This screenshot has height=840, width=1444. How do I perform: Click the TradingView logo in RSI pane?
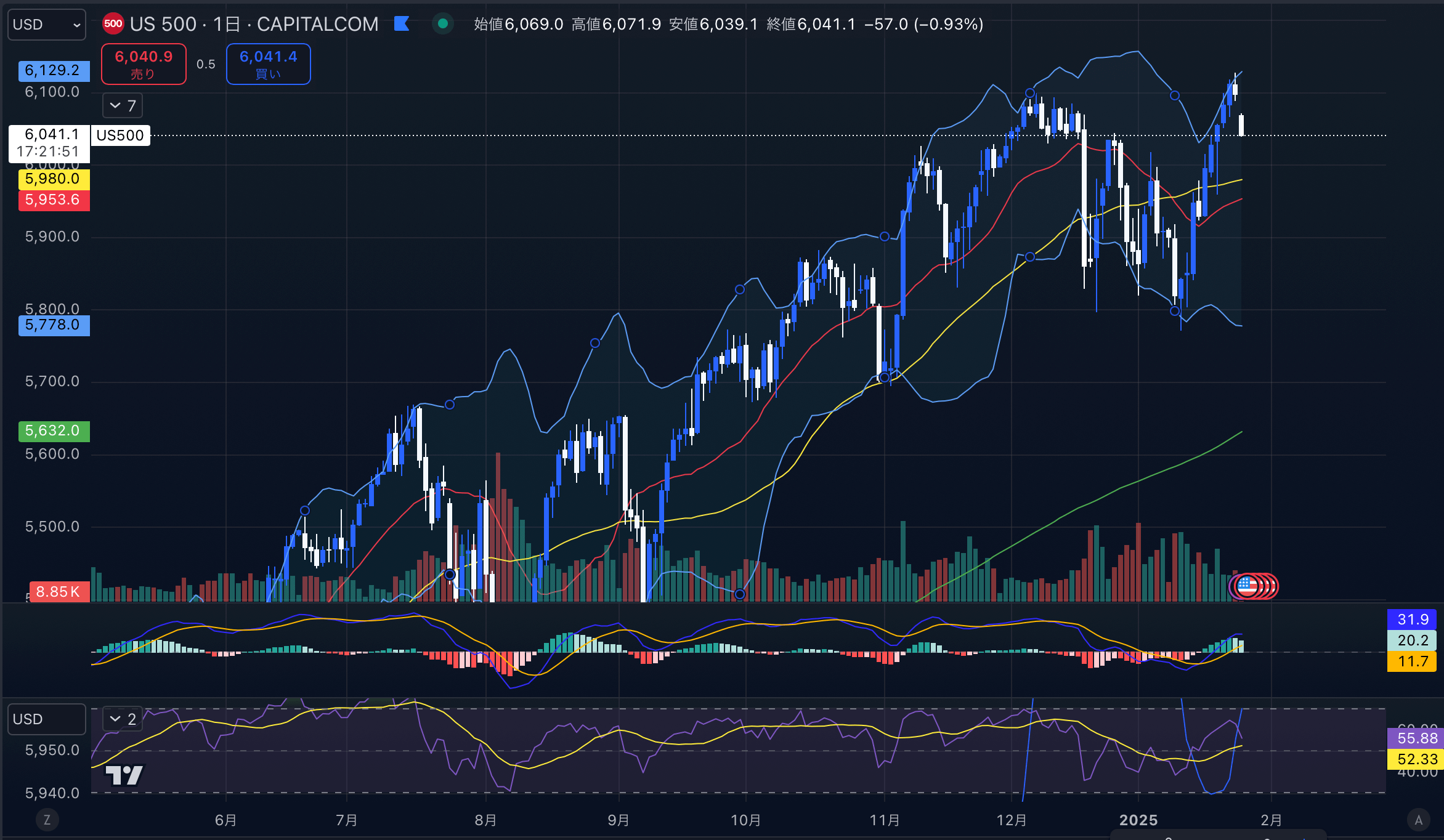click(x=124, y=775)
